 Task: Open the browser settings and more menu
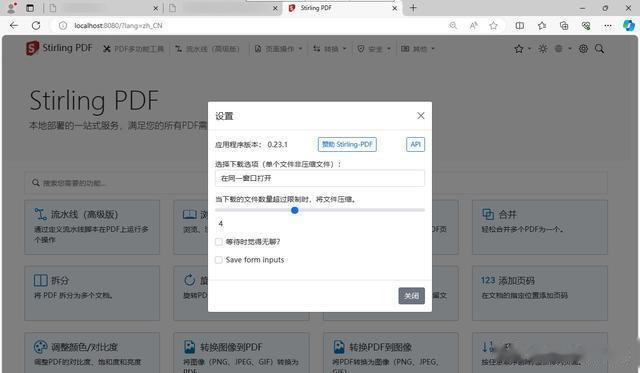[608, 26]
